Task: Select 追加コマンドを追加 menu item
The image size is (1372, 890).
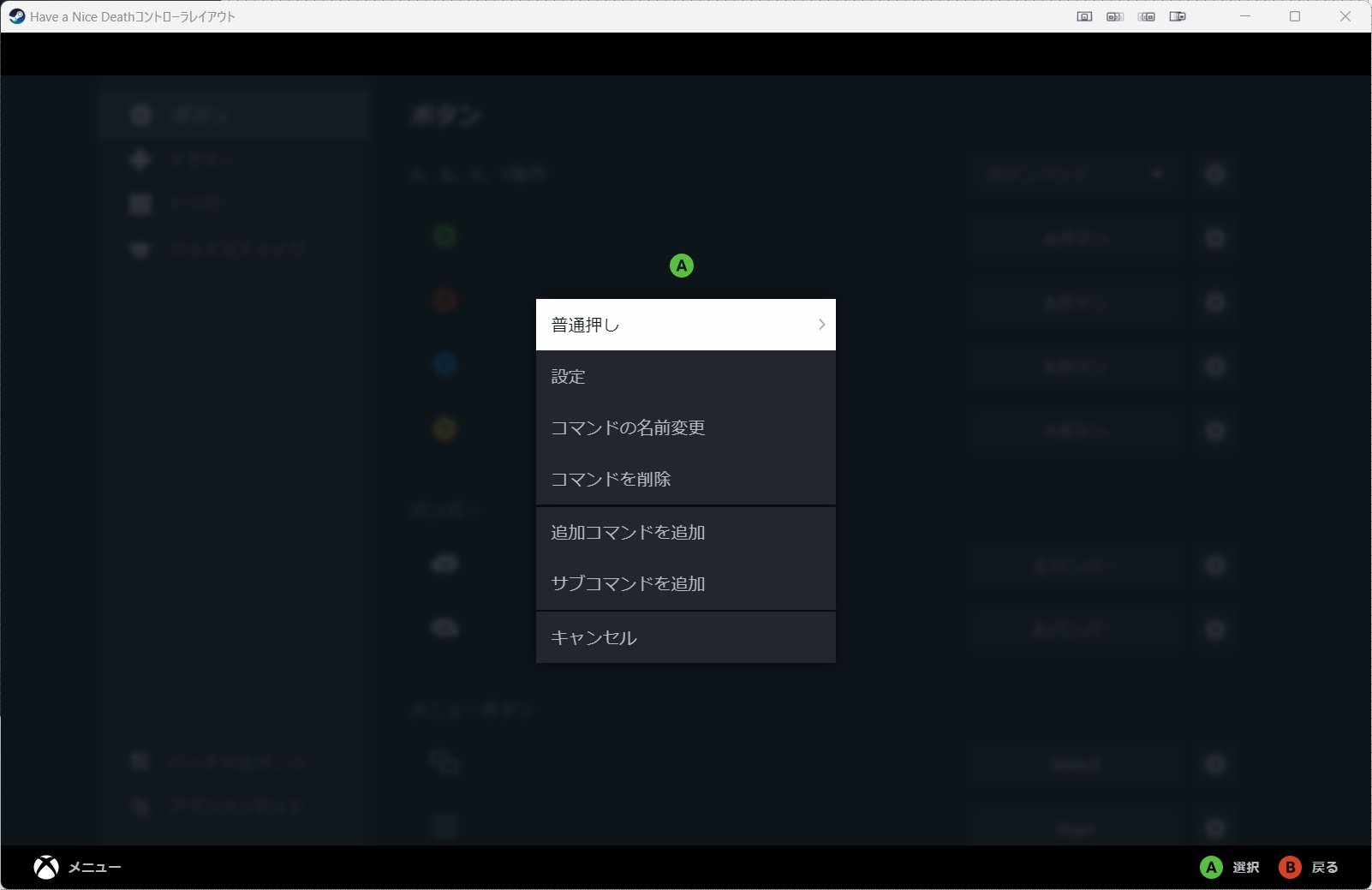Action: pos(685,532)
